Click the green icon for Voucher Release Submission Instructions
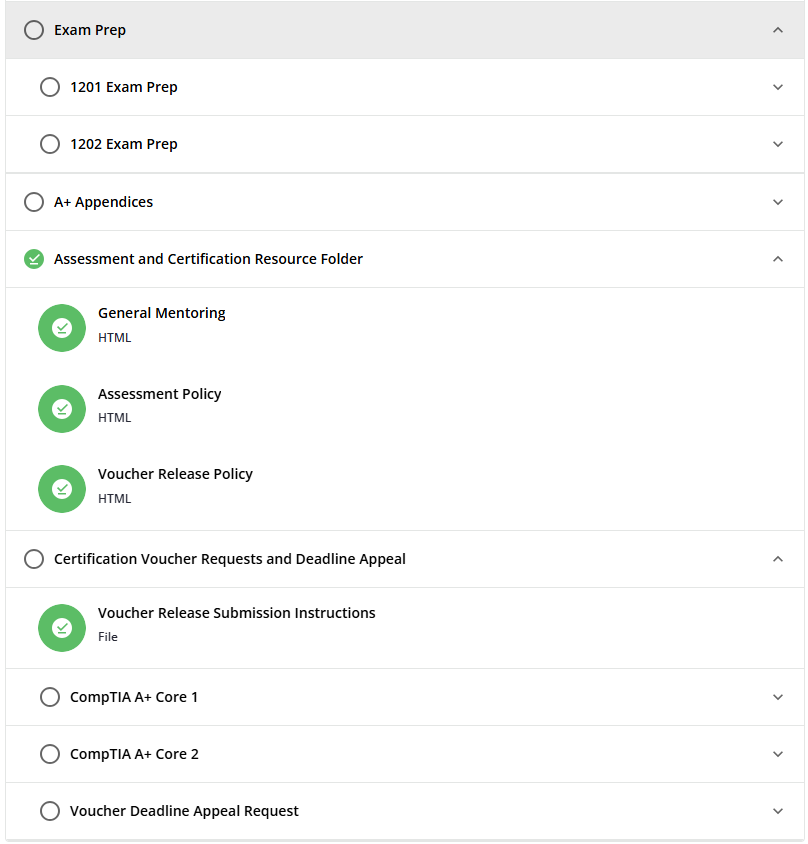The height and width of the screenshot is (844, 808). (62, 628)
